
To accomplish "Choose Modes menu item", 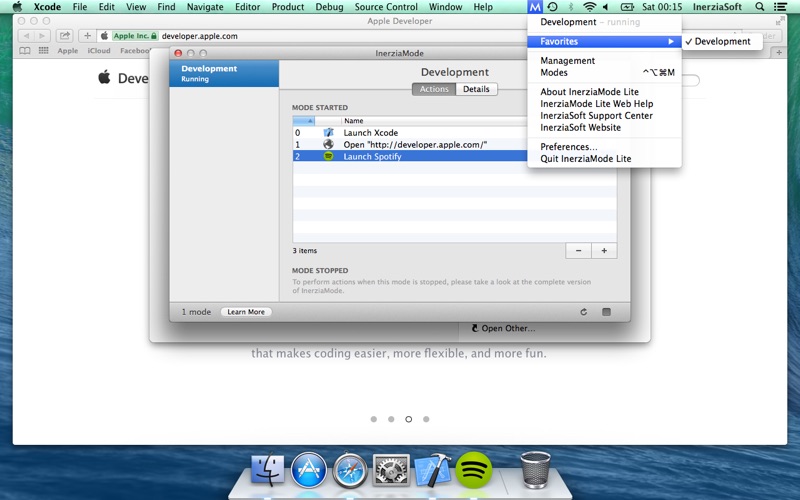I will coord(605,72).
